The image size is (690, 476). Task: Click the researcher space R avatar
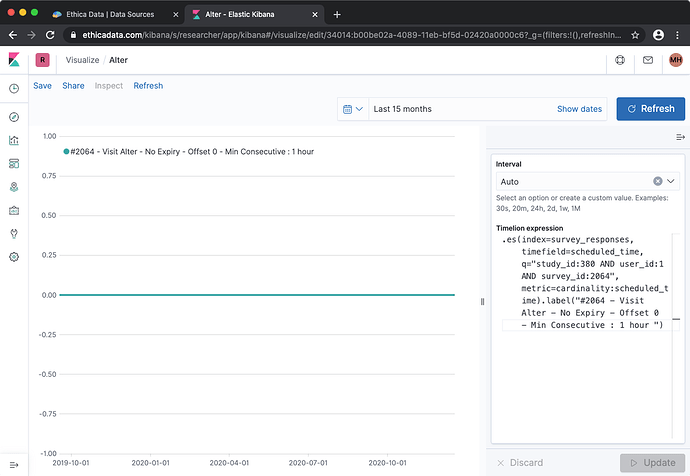pos(43,60)
